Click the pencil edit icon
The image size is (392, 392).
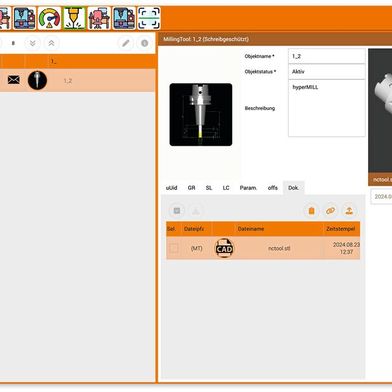(126, 43)
